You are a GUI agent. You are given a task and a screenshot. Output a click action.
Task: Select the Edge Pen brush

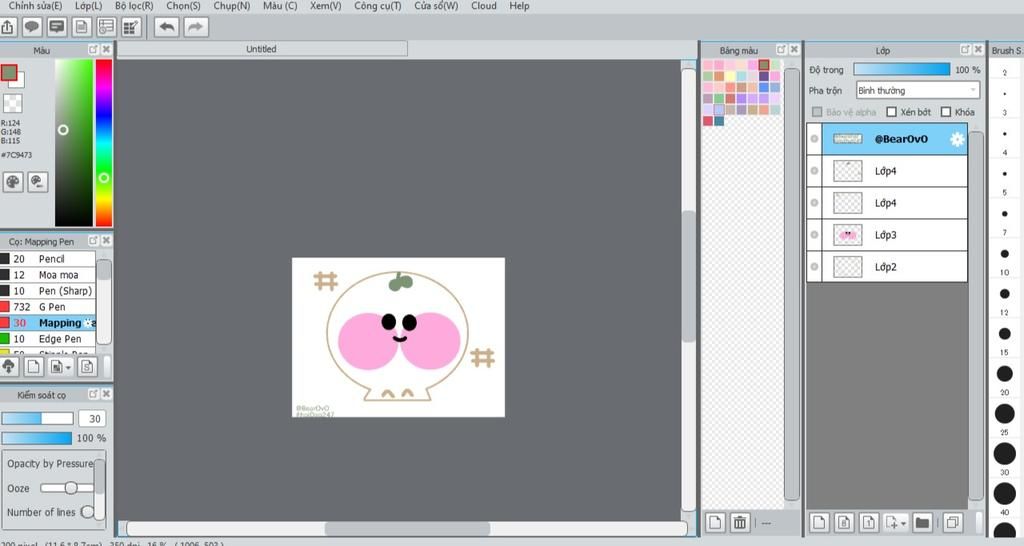pyautogui.click(x=48, y=339)
